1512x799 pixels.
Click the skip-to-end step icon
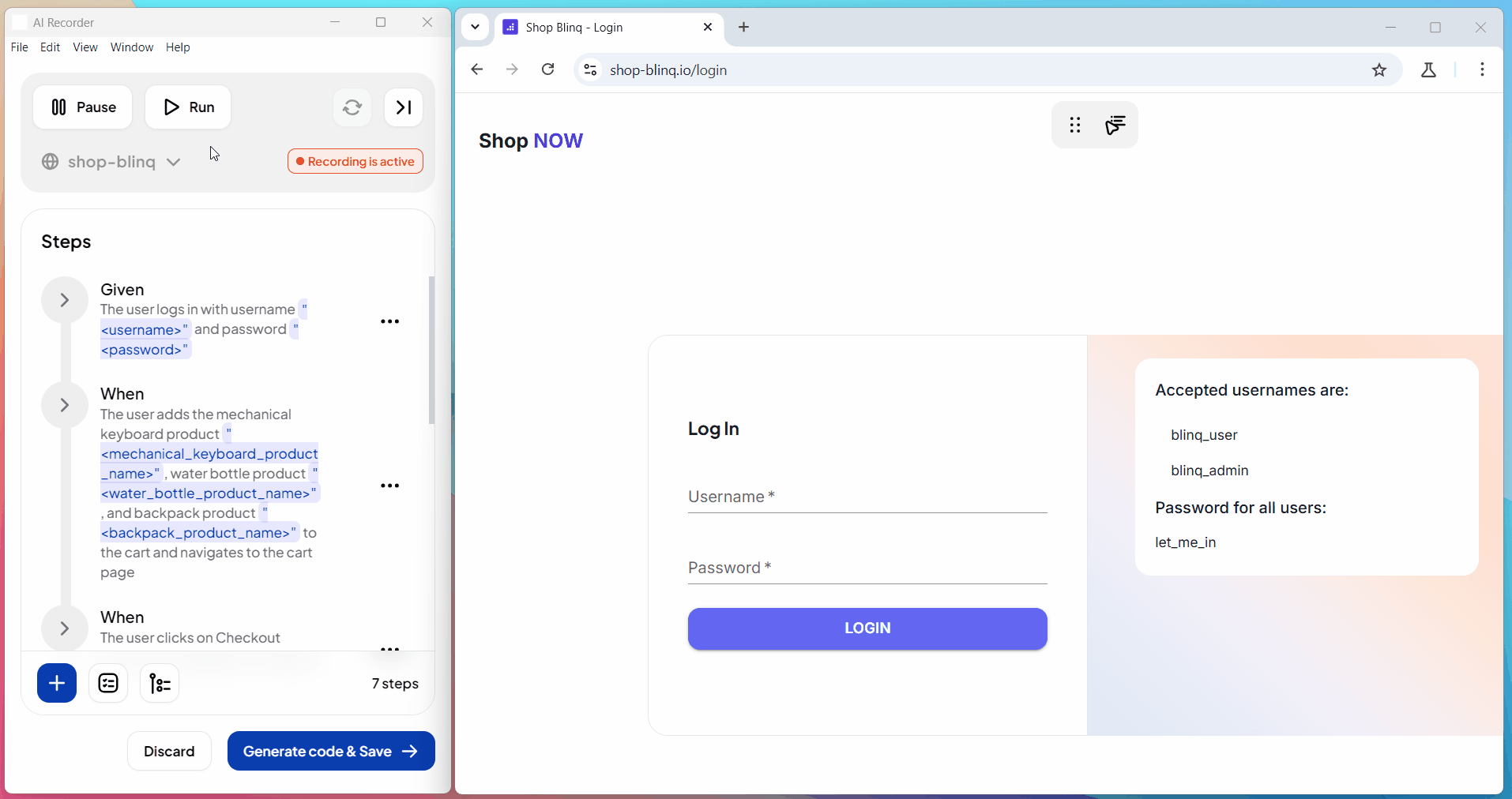[404, 107]
